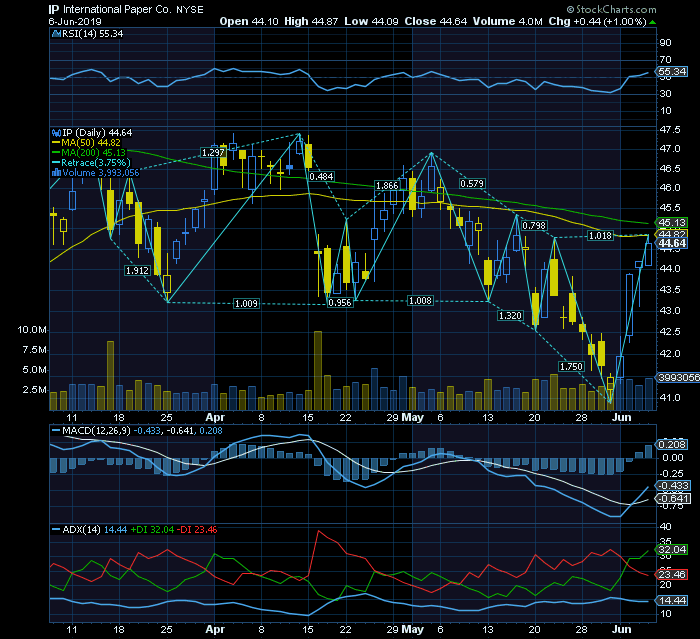
Task: Click the 2.5M volume scale label
Action: coord(34,390)
